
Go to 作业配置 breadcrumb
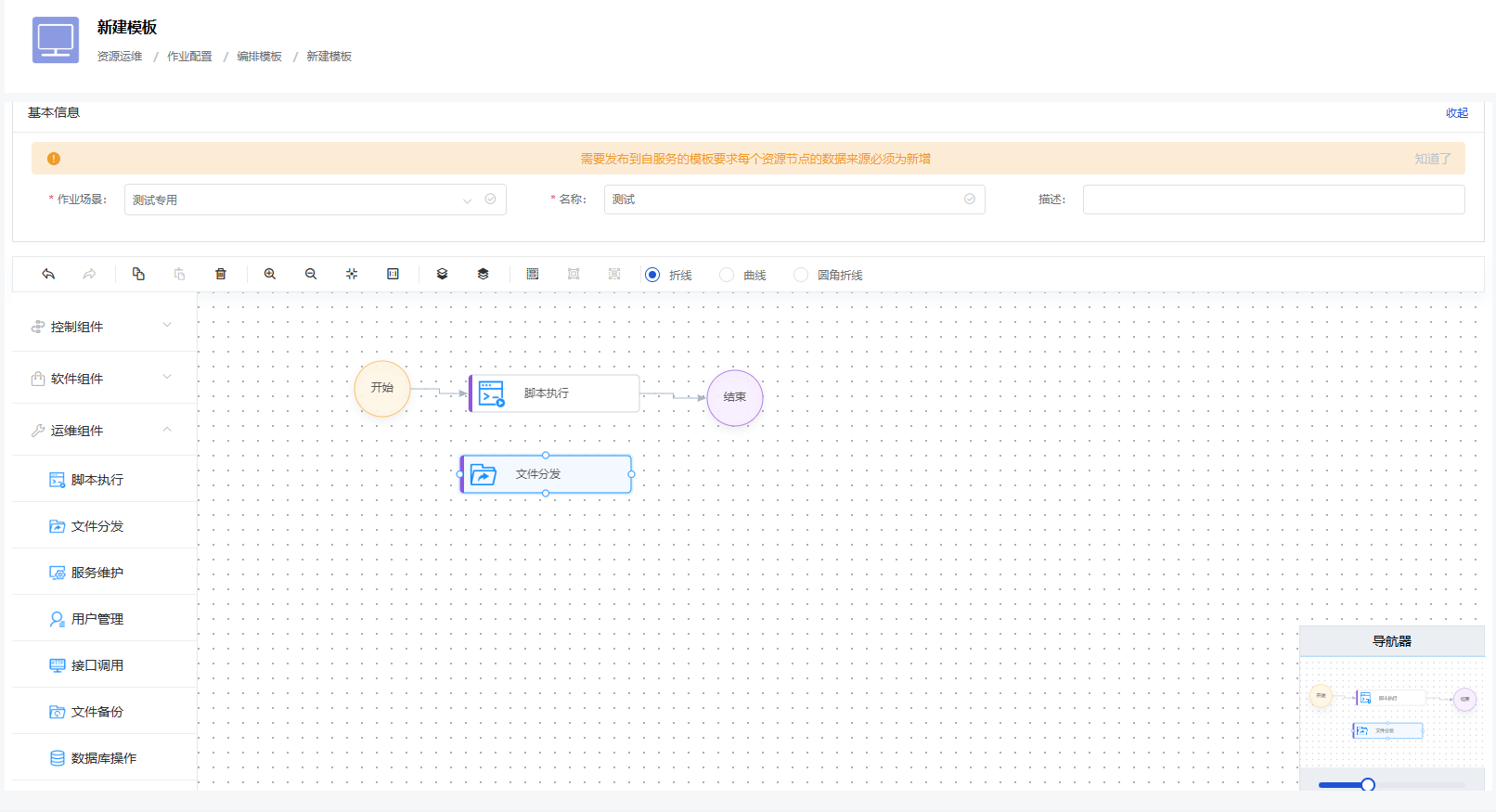(189, 57)
